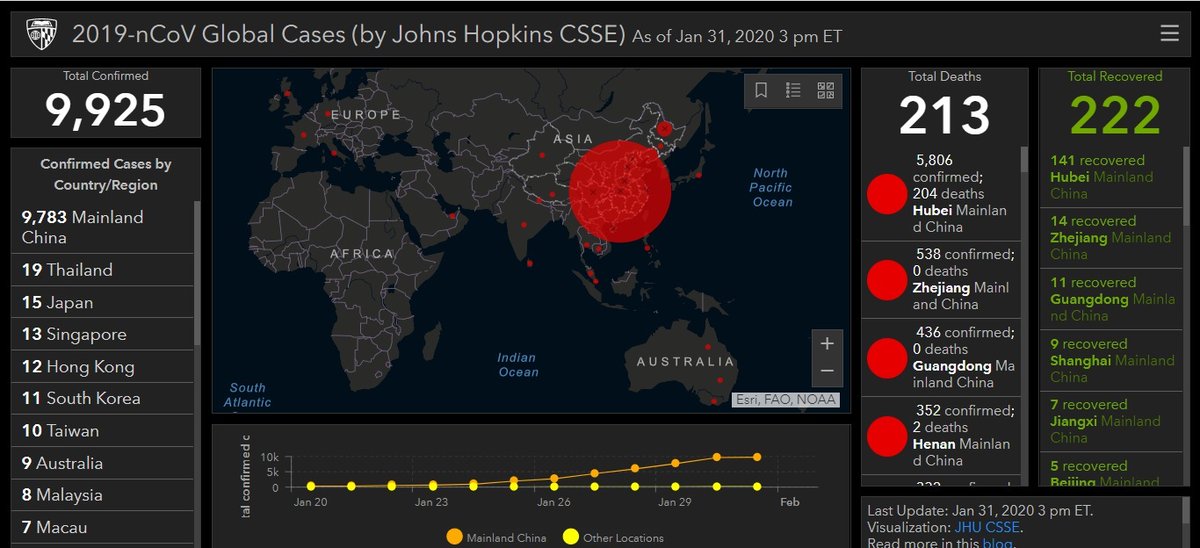Select 14 recovered Zhejiang entry

[x=1110, y=238]
